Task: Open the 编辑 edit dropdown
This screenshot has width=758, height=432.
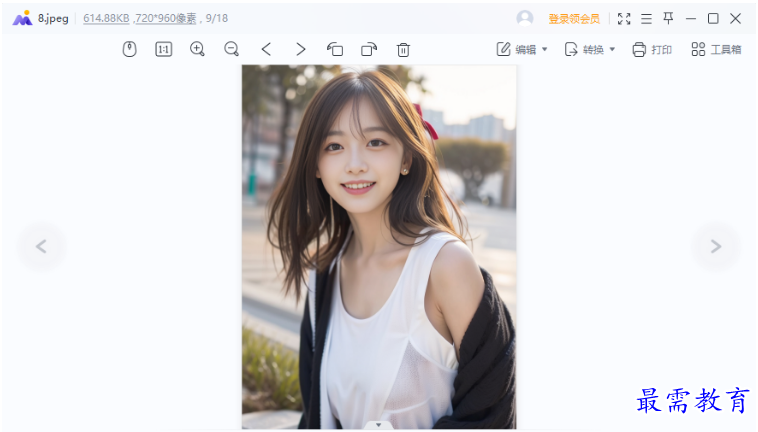Action: 522,49
